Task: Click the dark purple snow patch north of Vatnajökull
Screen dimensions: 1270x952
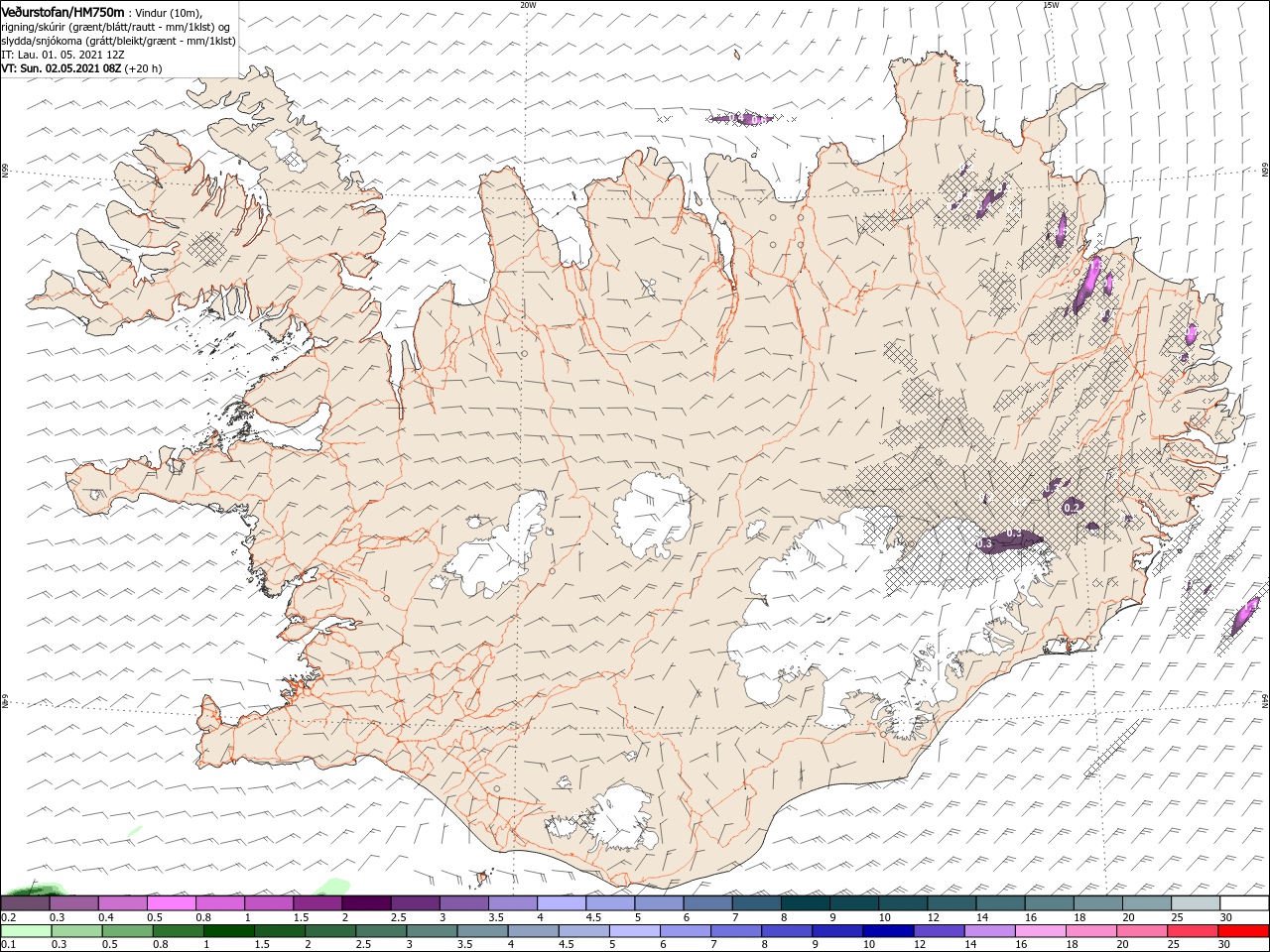Action: 1010,540
